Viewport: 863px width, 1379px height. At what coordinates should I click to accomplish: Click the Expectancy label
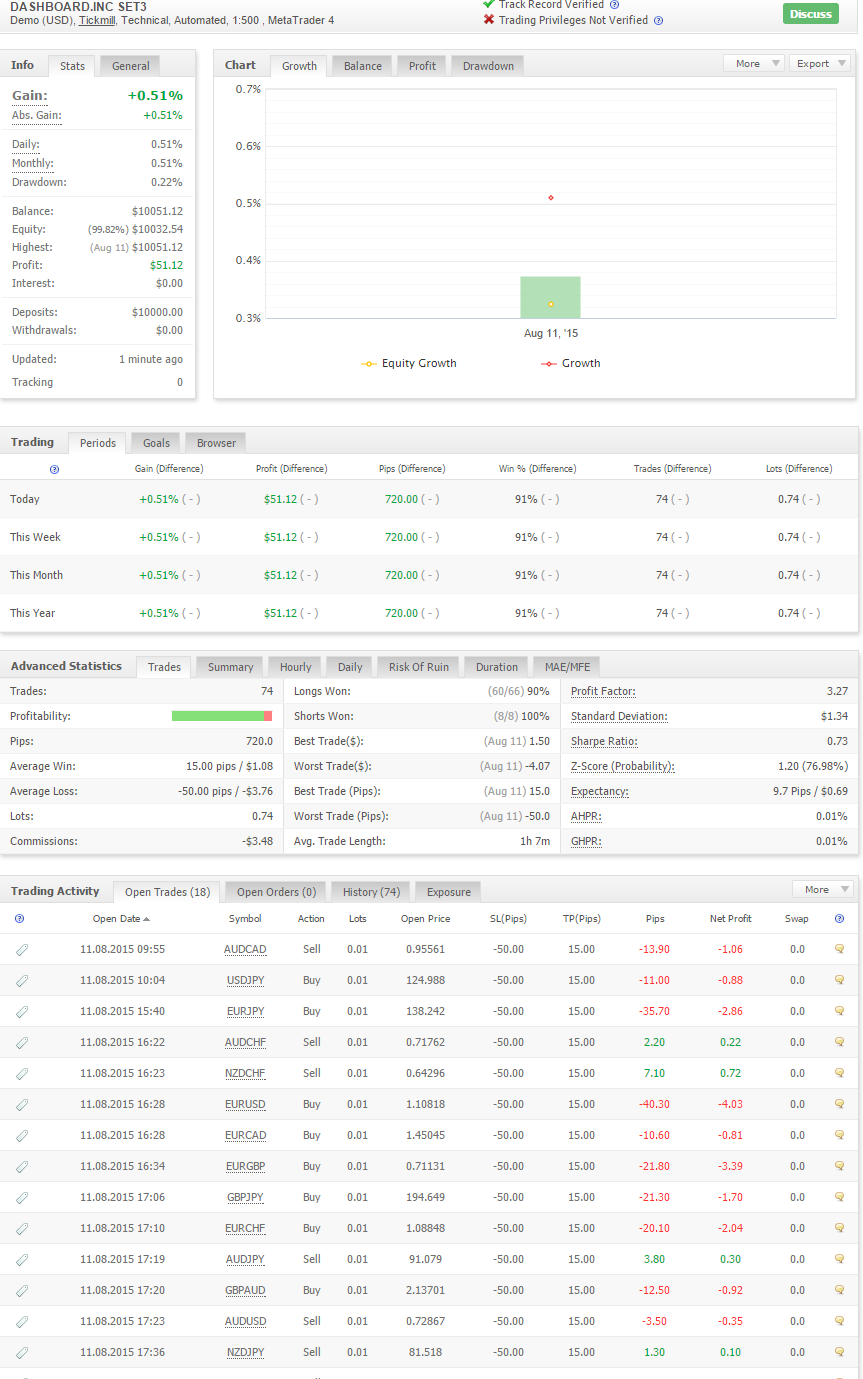[x=600, y=791]
